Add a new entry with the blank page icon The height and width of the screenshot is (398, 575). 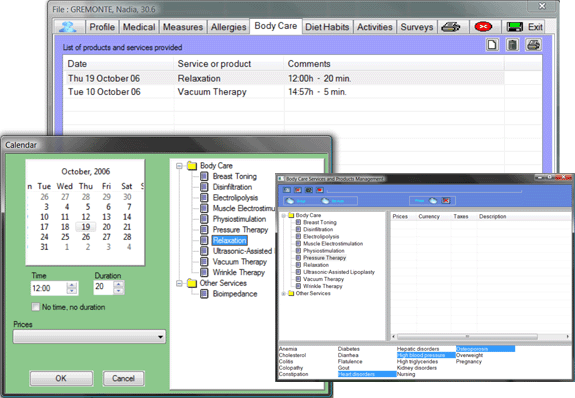coord(492,45)
